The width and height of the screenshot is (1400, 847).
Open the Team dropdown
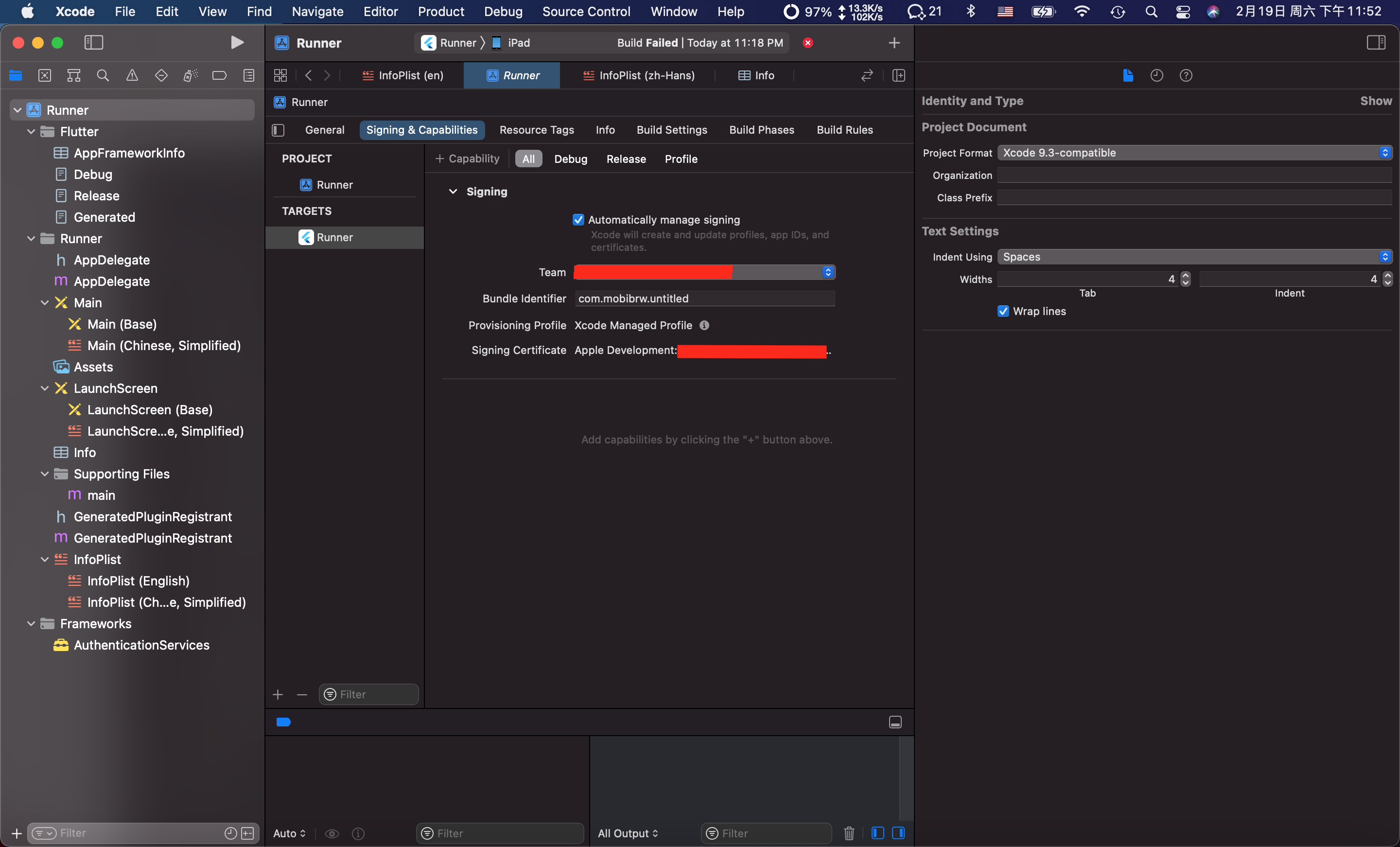(704, 272)
